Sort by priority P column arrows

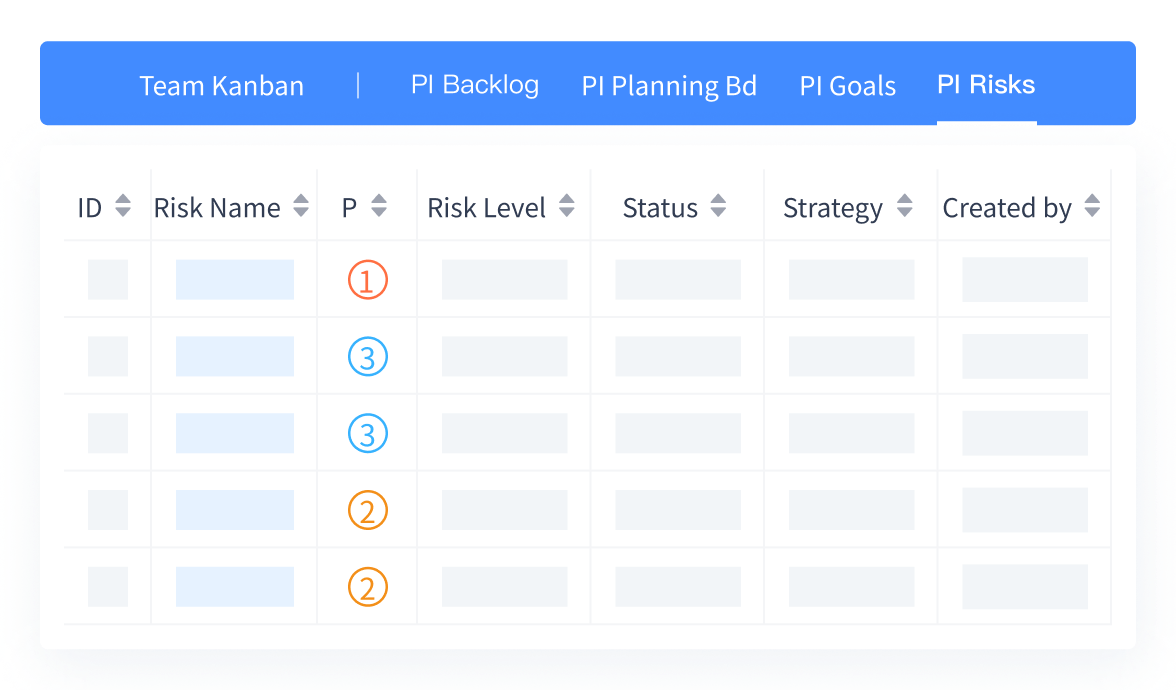pyautogui.click(x=379, y=207)
